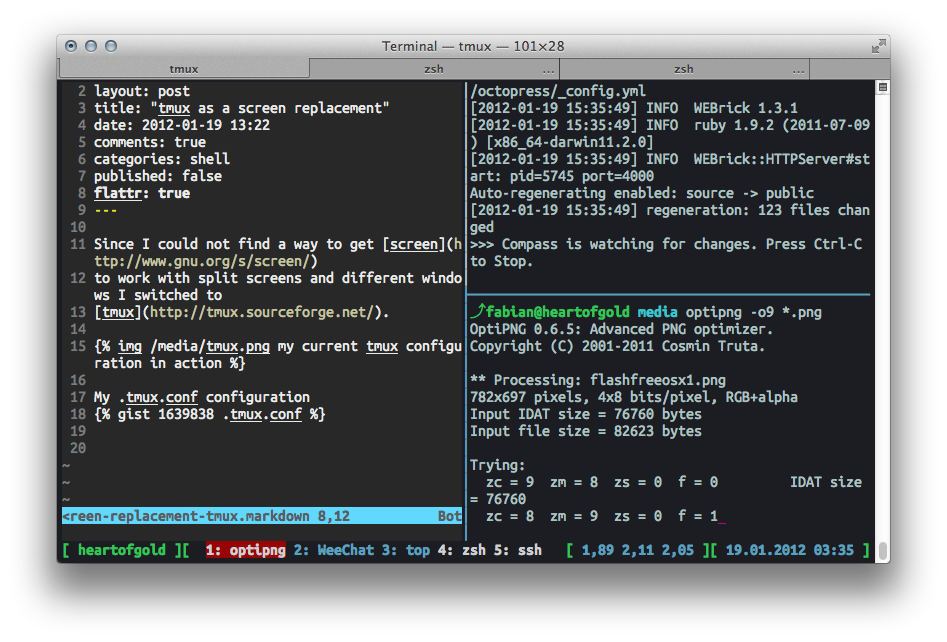The width and height of the screenshot is (947, 642).
Task: Click '** Processing: flashfreeosx1.png' line
Action: [x=598, y=380]
